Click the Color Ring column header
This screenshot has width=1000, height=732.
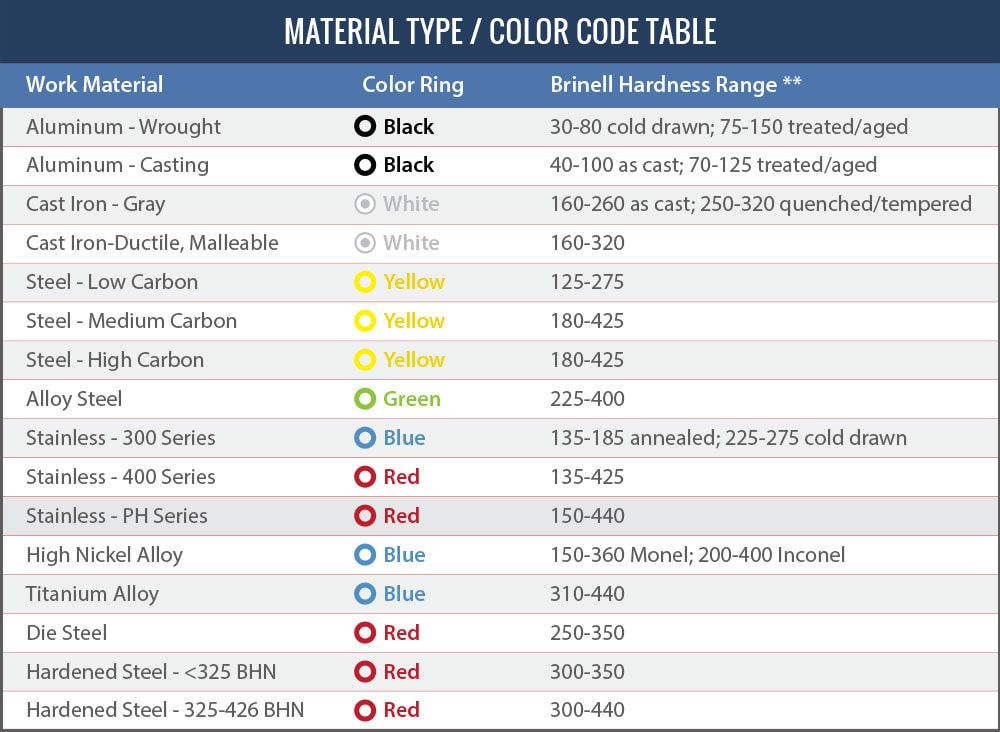413,85
